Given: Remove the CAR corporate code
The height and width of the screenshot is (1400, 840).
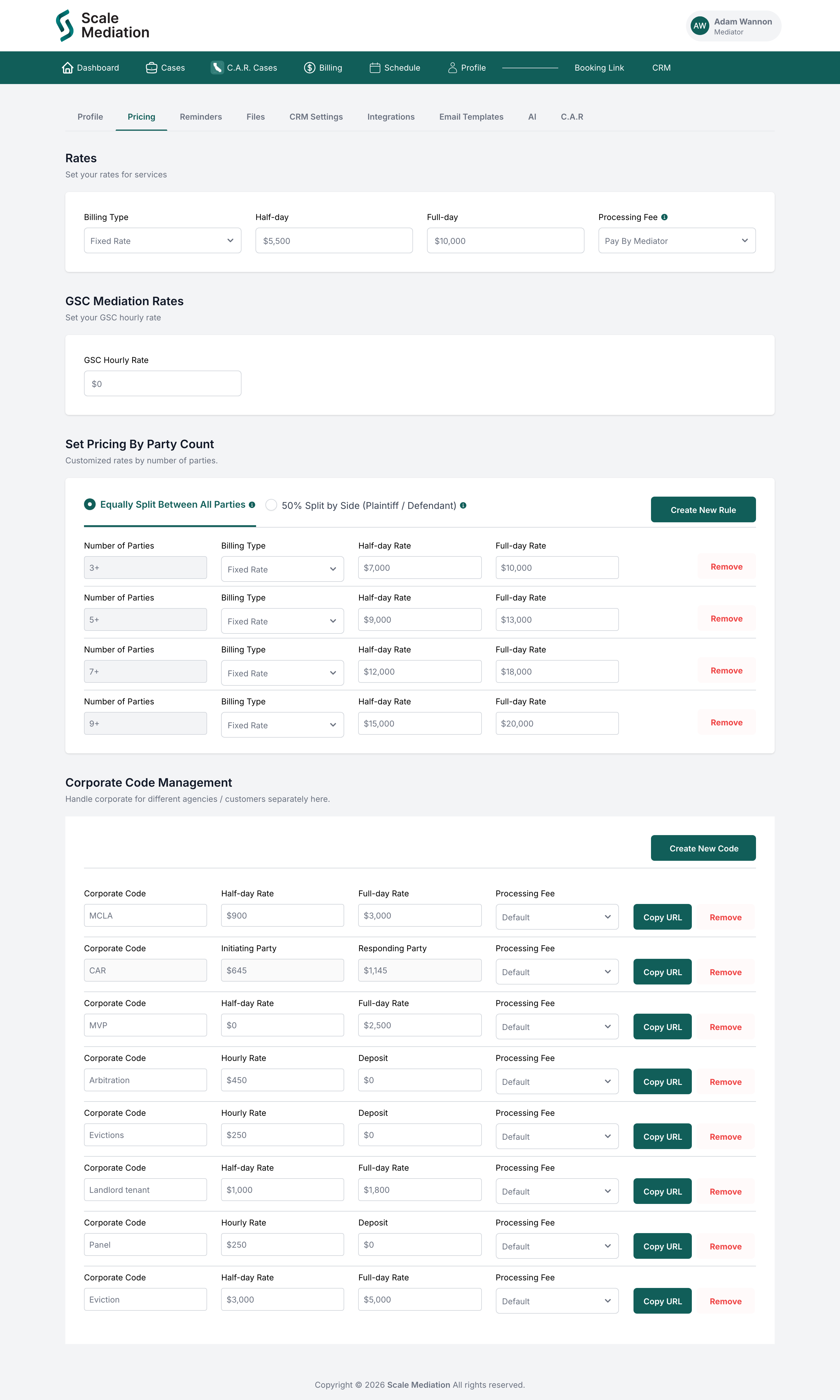Looking at the screenshot, I should click(x=726, y=972).
